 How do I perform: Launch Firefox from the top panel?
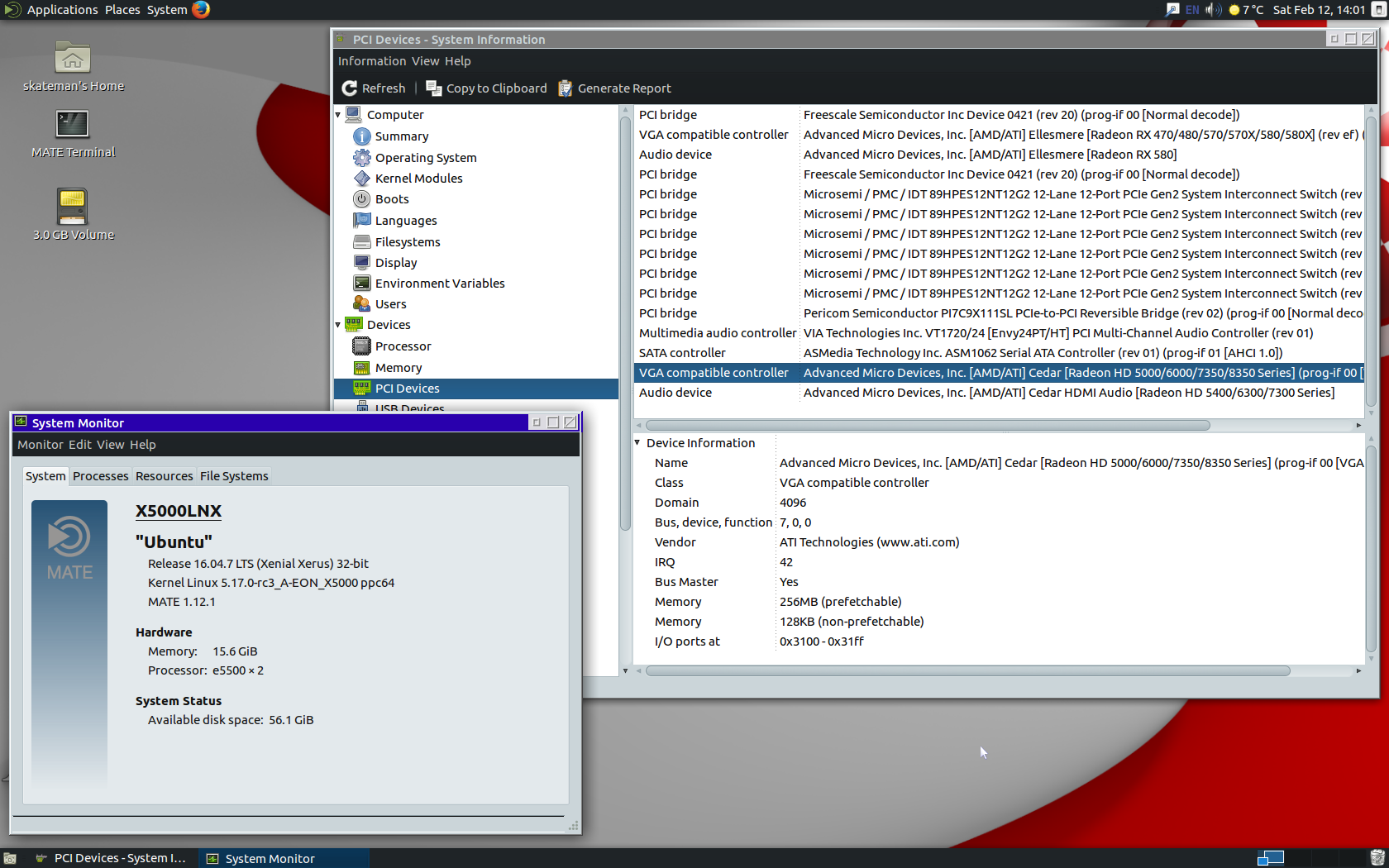coord(201,9)
